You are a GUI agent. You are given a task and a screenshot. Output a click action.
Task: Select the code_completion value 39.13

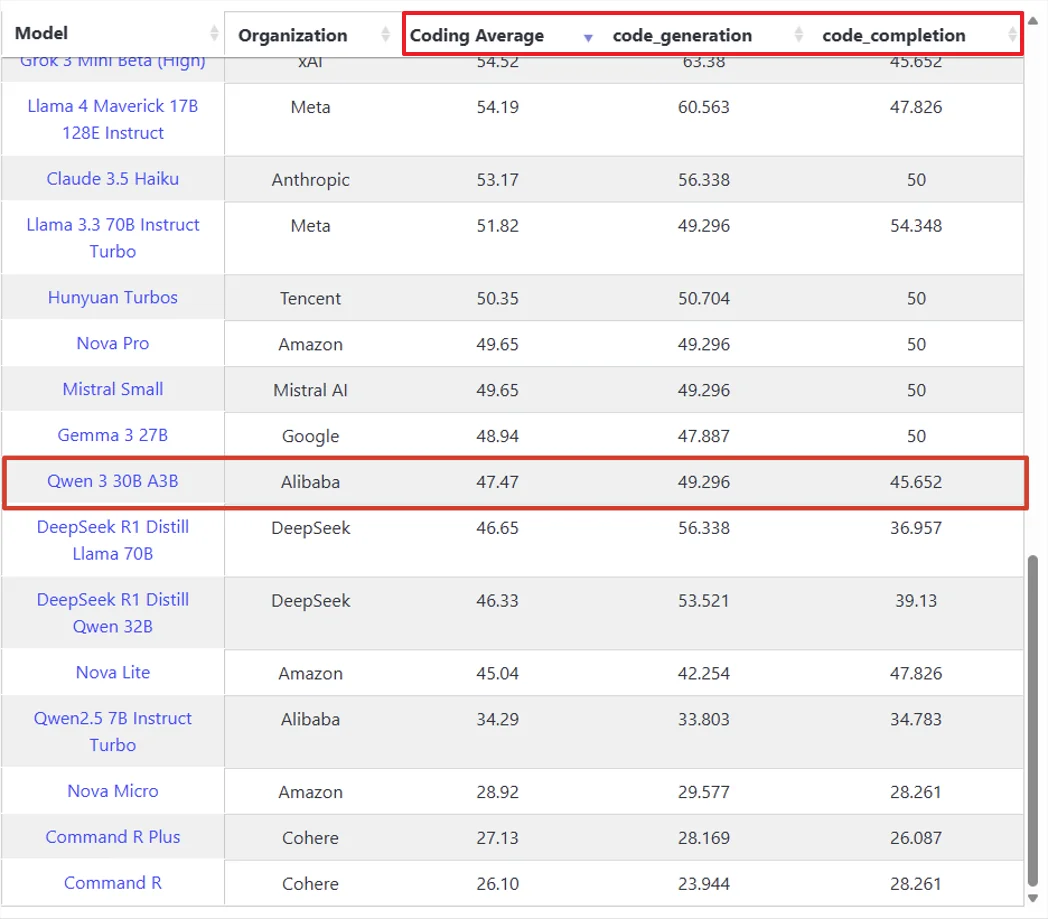point(916,600)
